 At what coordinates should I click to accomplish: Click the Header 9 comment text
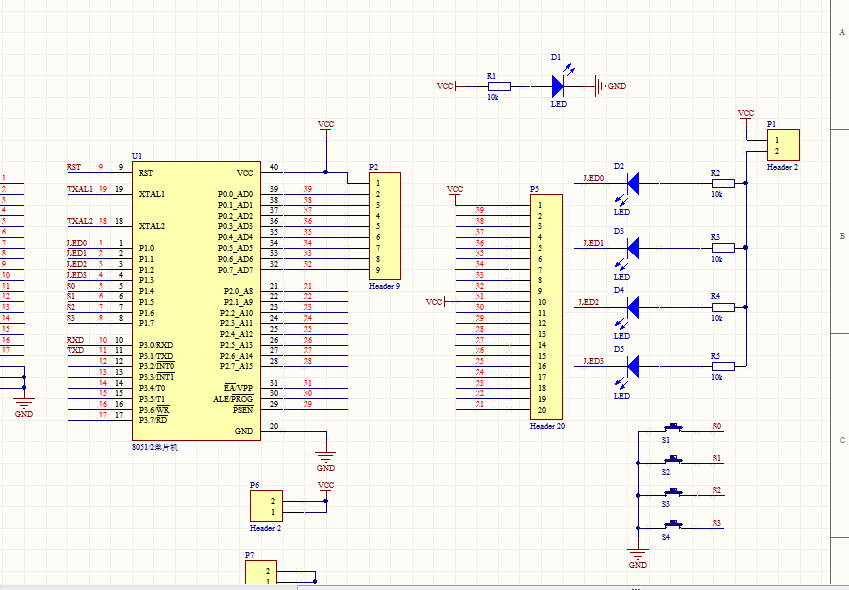point(384,286)
